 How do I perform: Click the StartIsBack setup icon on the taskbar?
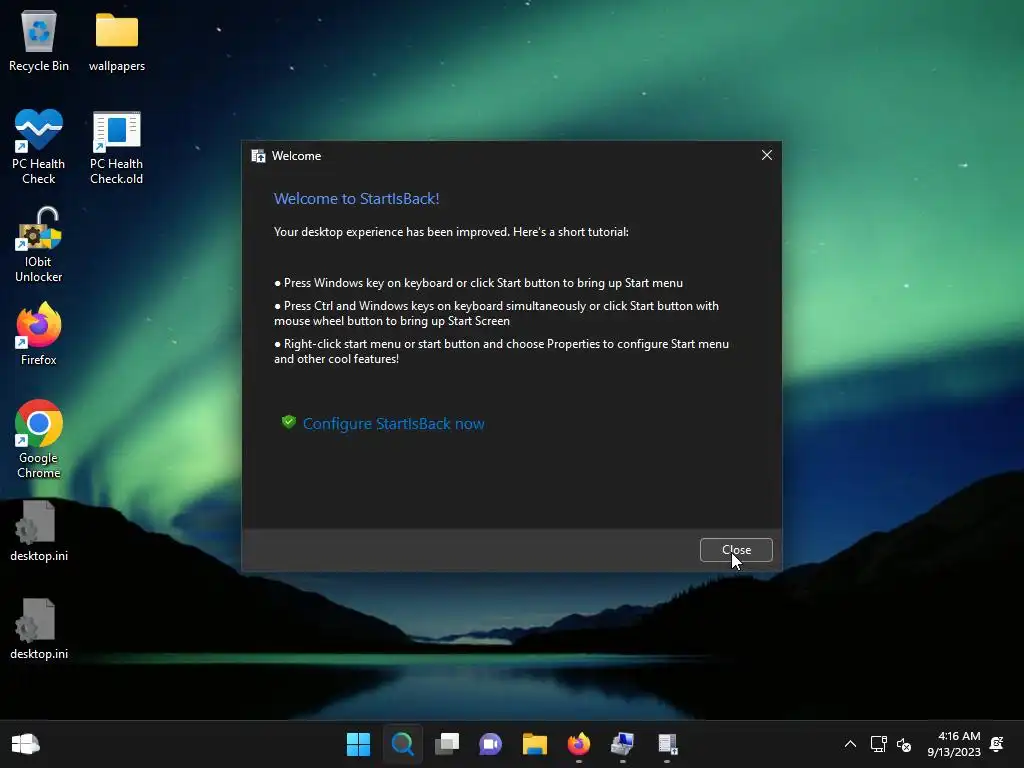point(667,744)
